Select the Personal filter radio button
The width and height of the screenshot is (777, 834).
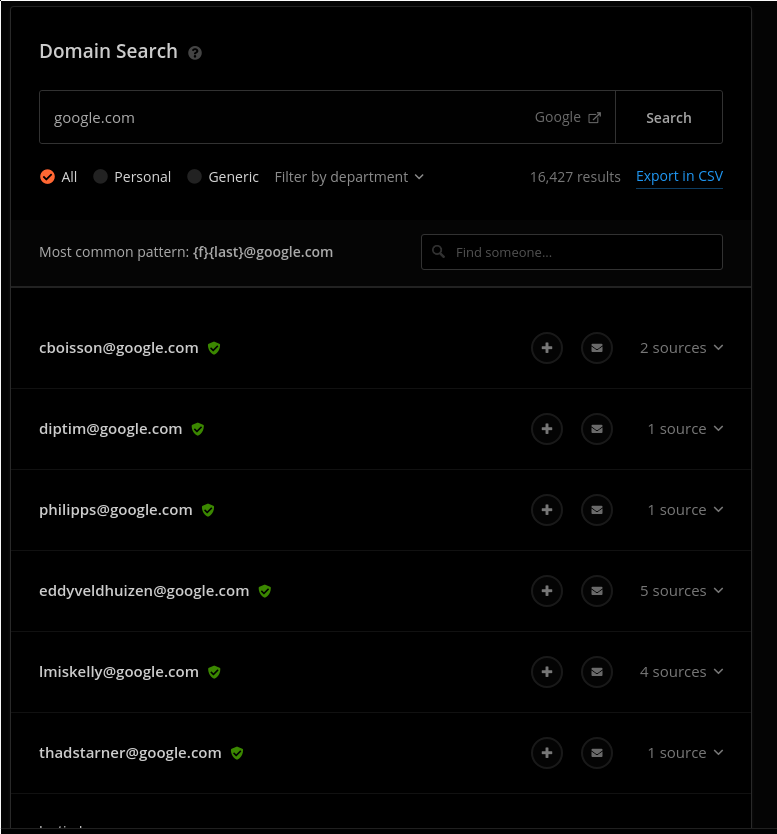[101, 177]
